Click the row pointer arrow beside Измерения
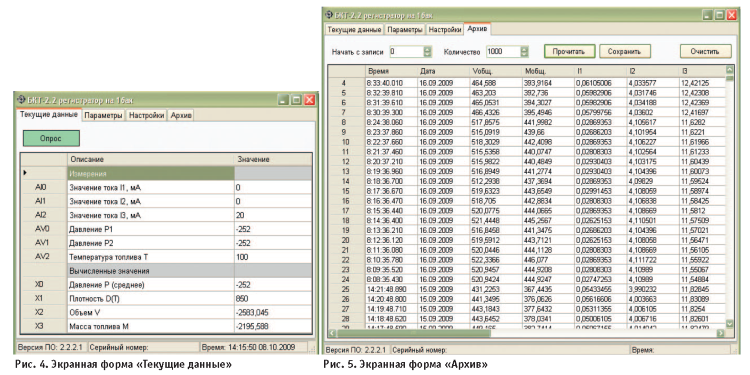750x375 pixels. (x=25, y=173)
